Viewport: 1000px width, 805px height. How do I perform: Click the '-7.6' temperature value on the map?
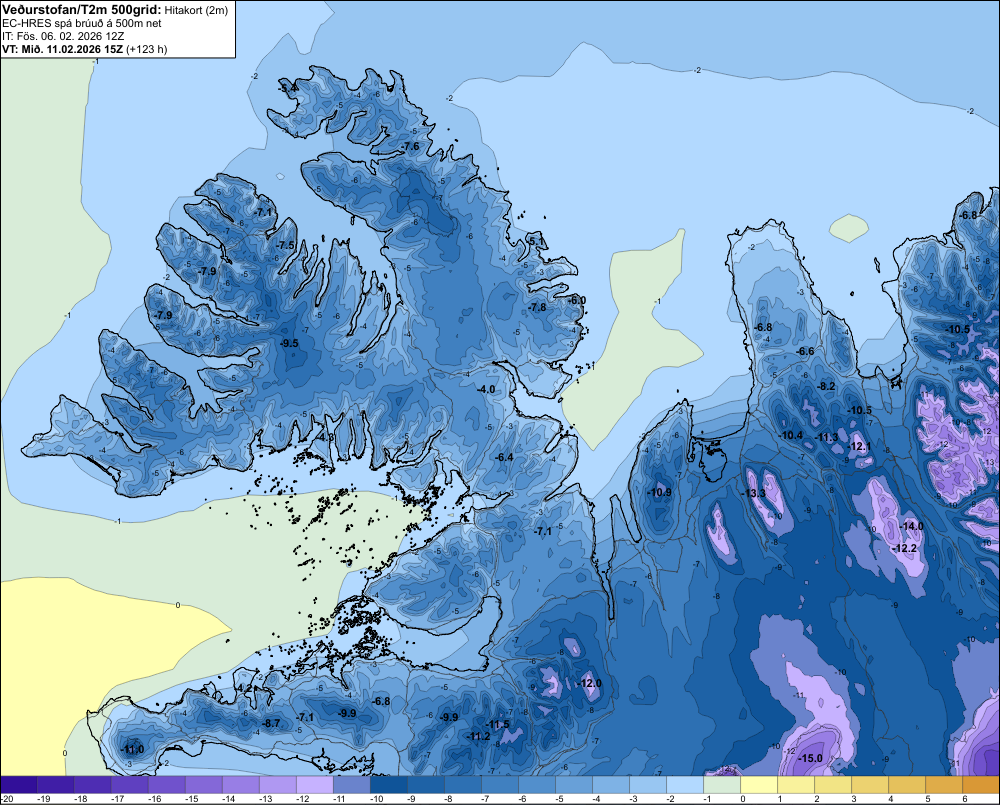point(411,146)
